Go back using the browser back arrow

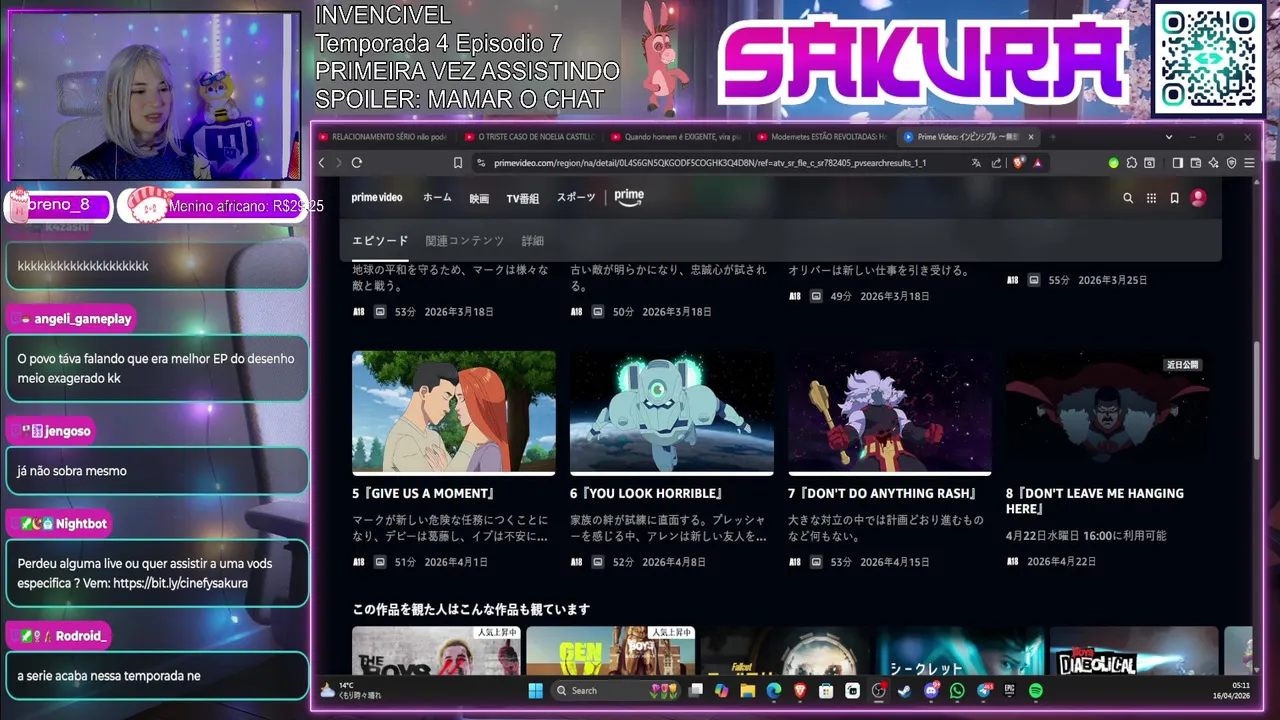point(322,162)
